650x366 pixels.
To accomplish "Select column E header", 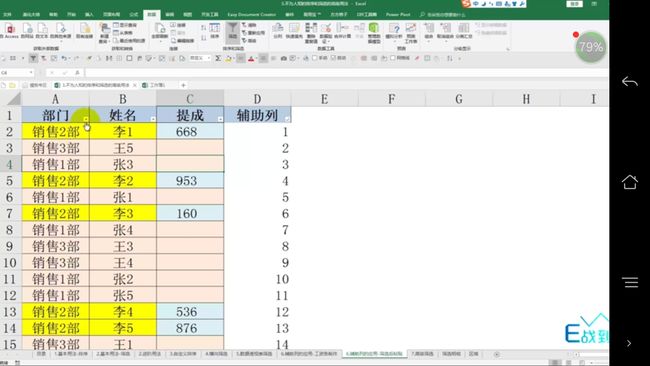I will click(325, 99).
